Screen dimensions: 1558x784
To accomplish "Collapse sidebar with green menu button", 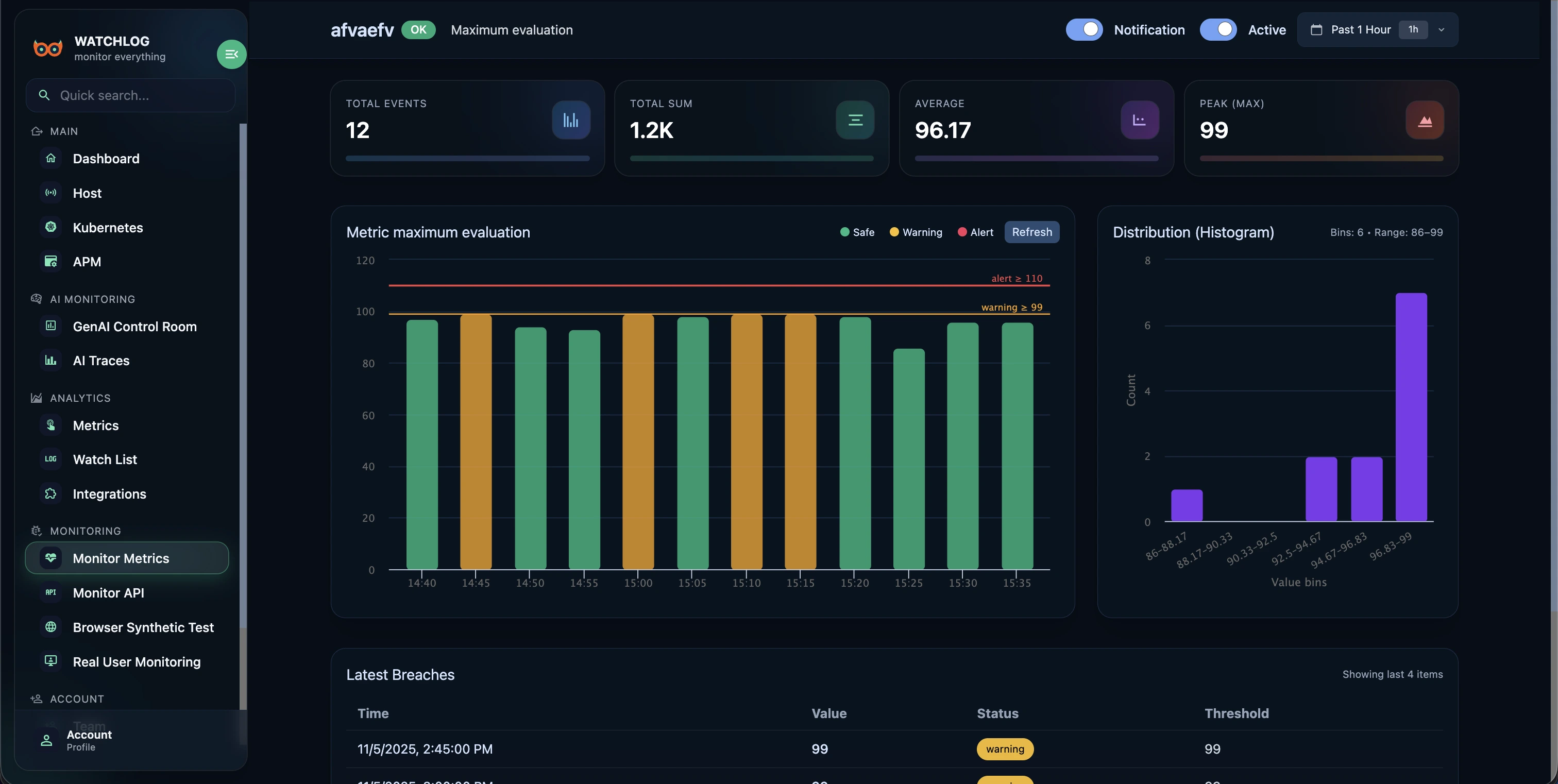I will click(231, 55).
